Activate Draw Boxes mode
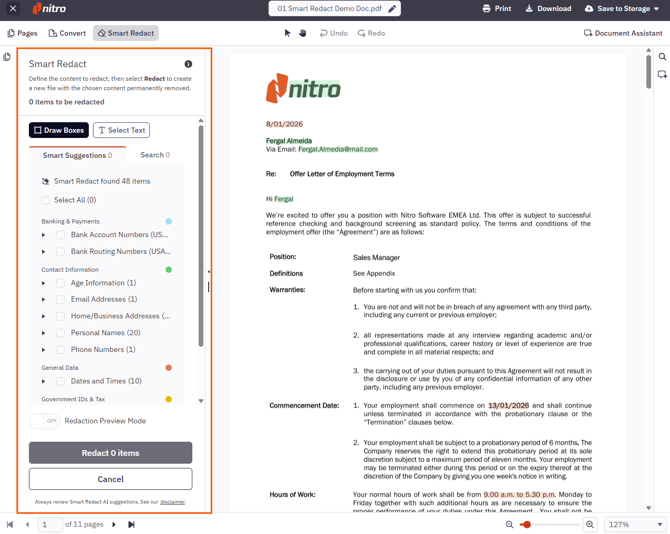 (59, 130)
